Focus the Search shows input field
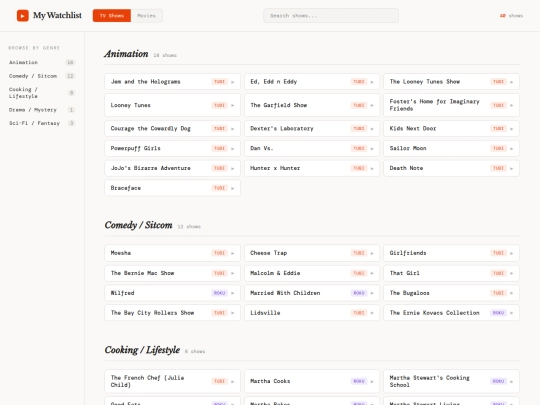The width and height of the screenshot is (540, 405). click(x=331, y=15)
